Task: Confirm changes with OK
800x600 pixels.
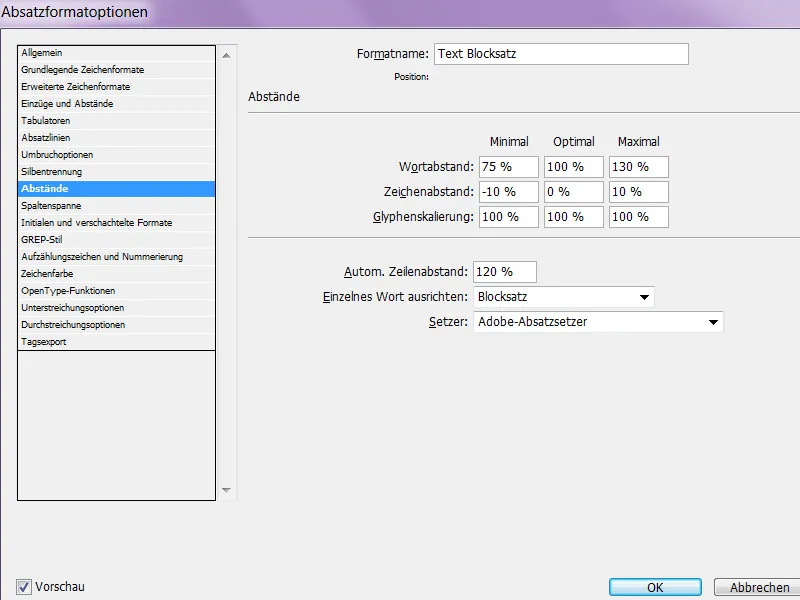Action: [655, 587]
